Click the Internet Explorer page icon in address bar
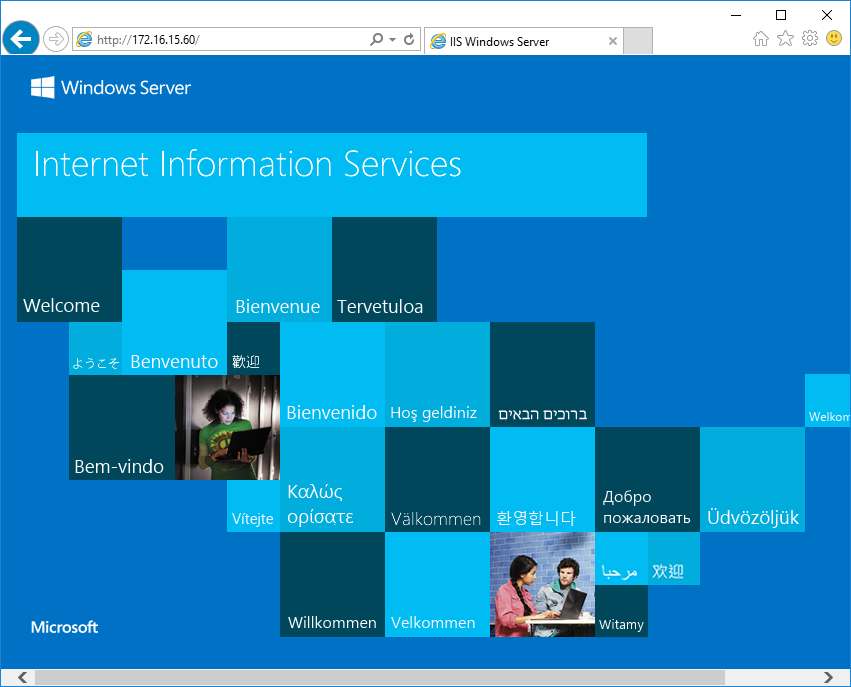The height and width of the screenshot is (687, 851). (x=84, y=39)
